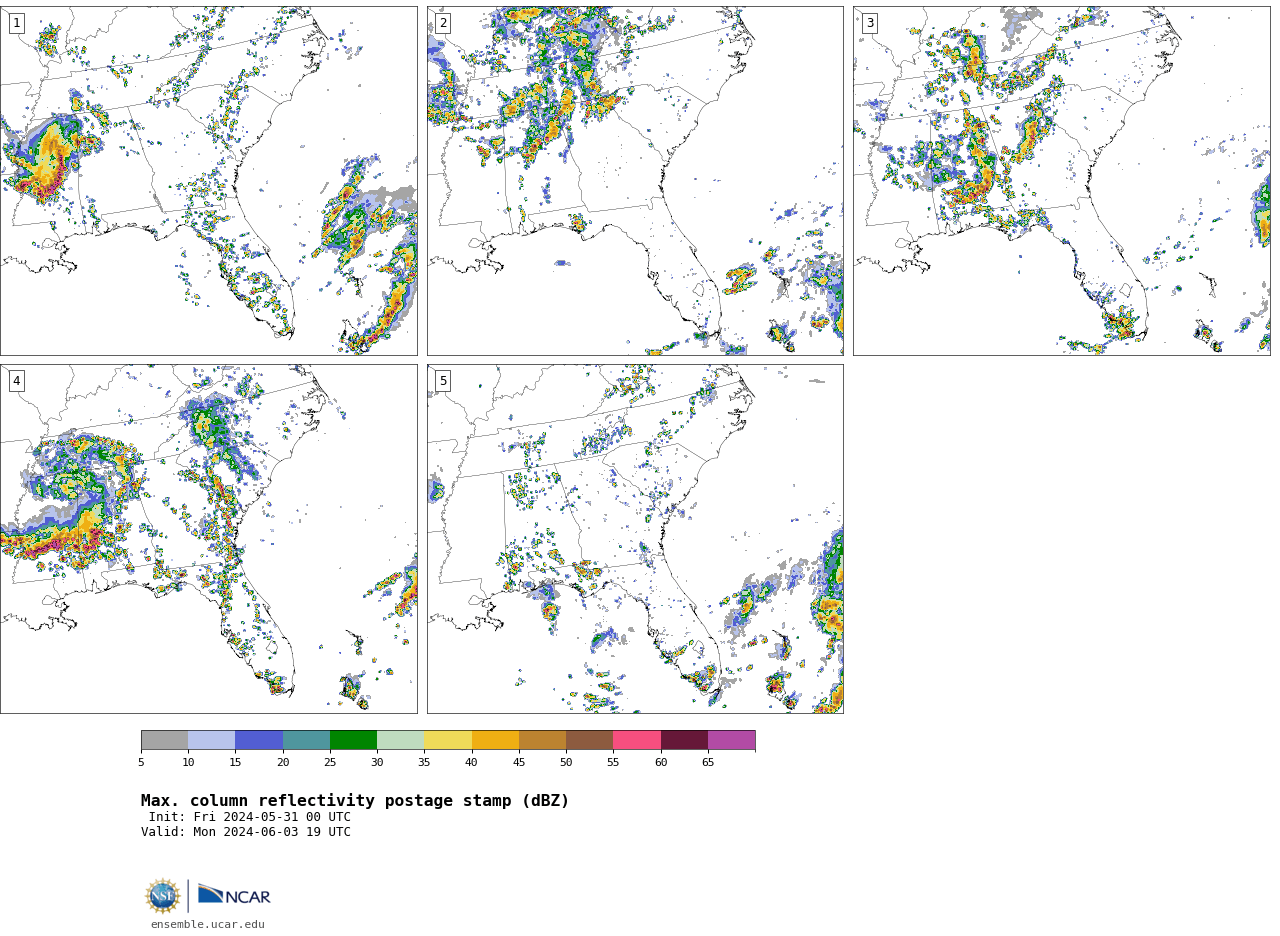This screenshot has width=1280, height=936.
Task: Click the panel number label 5
Action: tap(443, 381)
